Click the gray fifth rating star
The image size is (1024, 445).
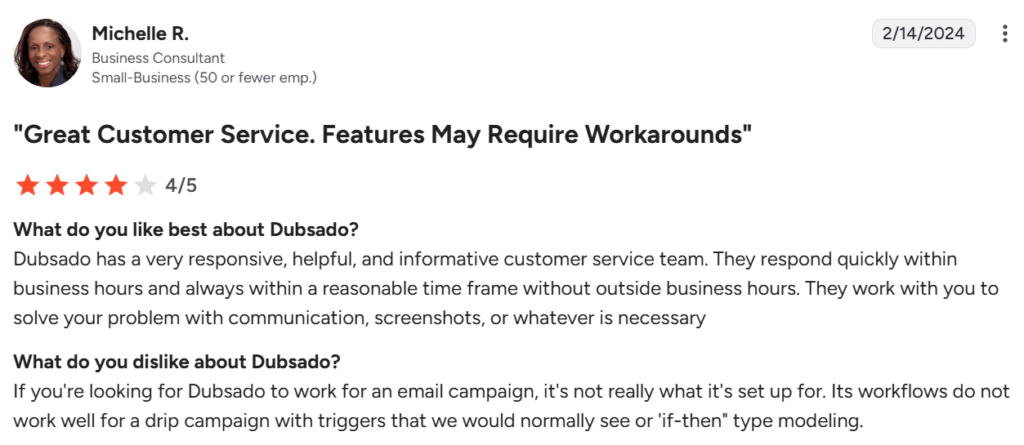(x=145, y=185)
